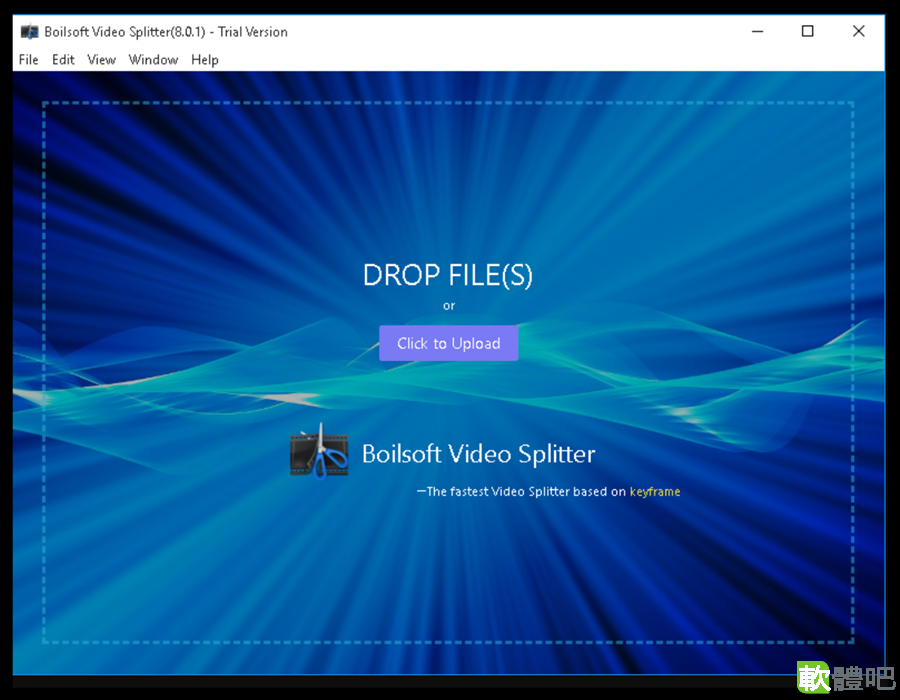The height and width of the screenshot is (700, 900).
Task: Click the Click to Upload button
Action: point(448,343)
